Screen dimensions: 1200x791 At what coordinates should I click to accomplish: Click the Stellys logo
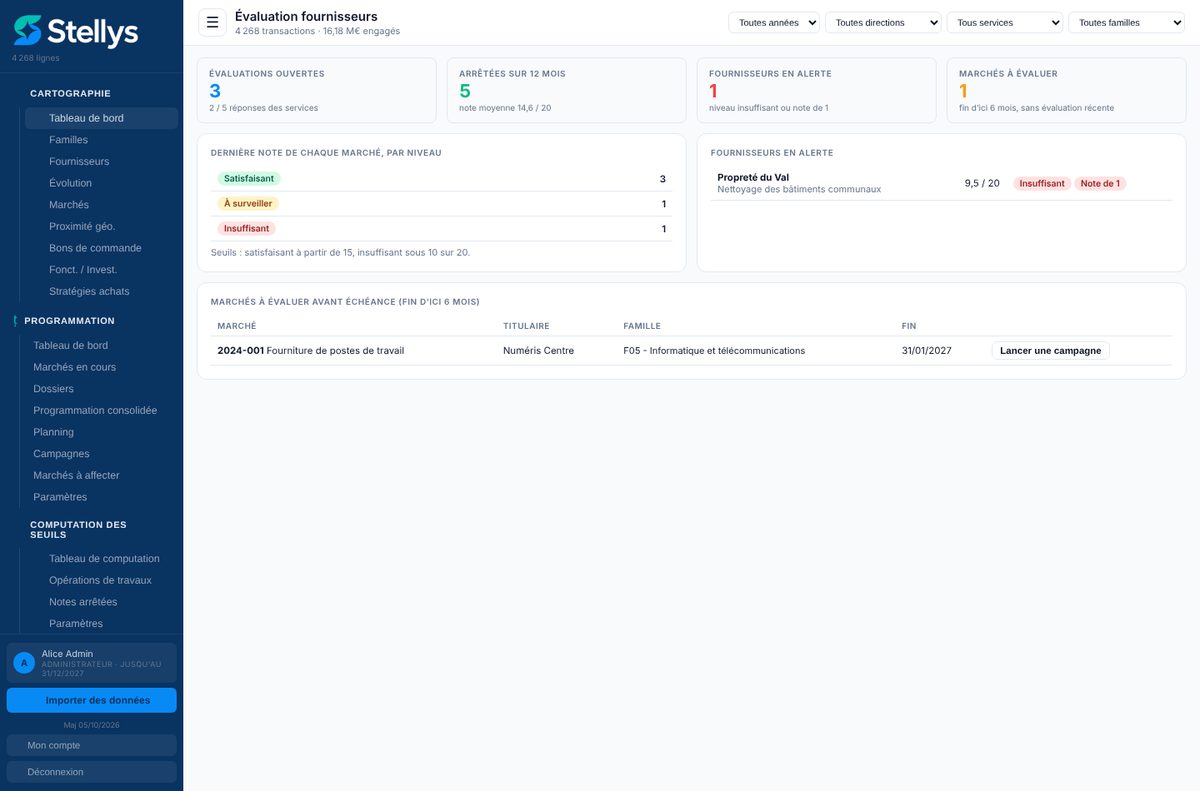coord(76,31)
